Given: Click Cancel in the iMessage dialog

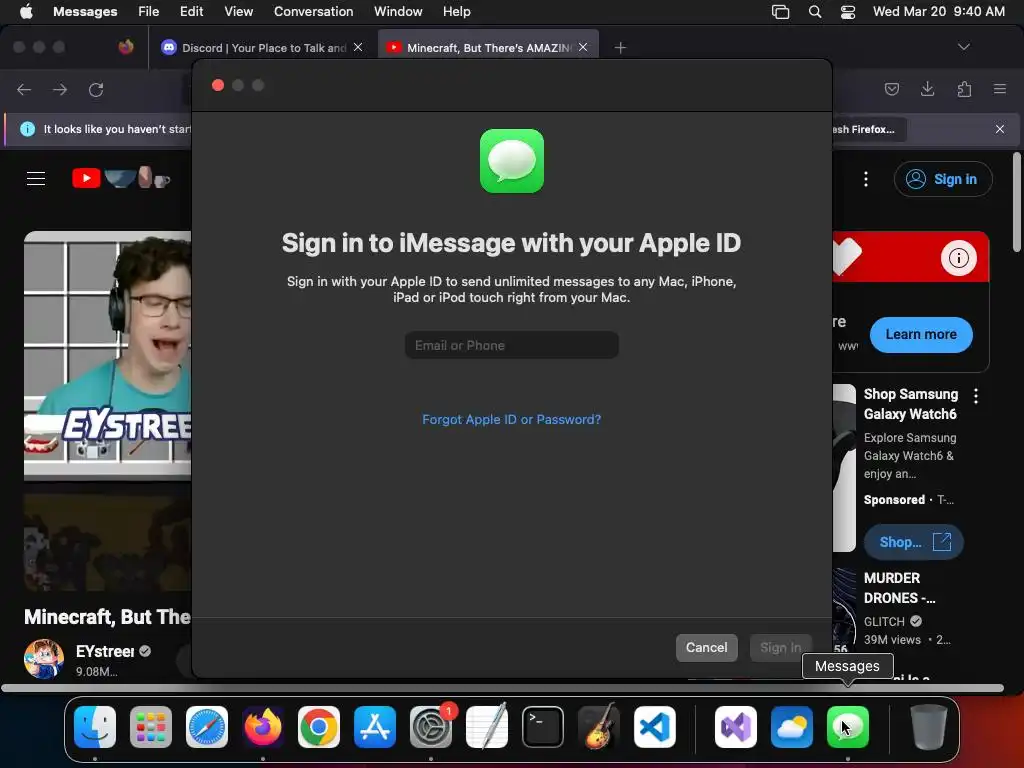Looking at the screenshot, I should click(x=707, y=647).
